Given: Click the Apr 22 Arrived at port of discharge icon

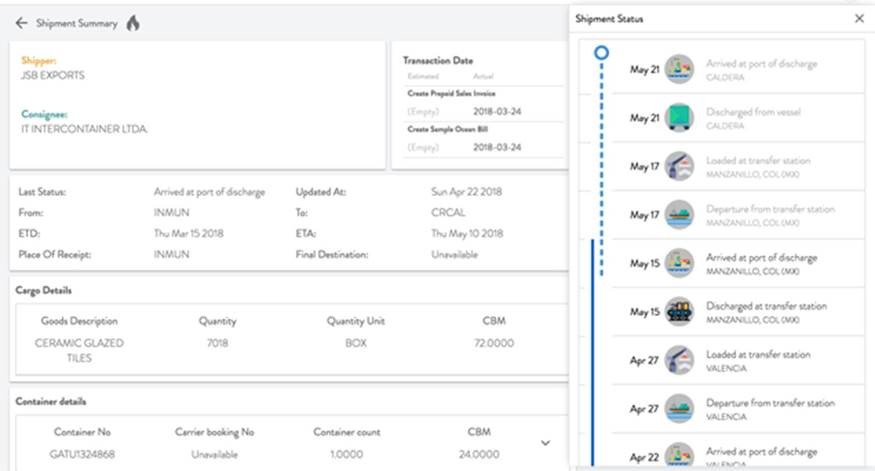Looking at the screenshot, I should pos(679,455).
